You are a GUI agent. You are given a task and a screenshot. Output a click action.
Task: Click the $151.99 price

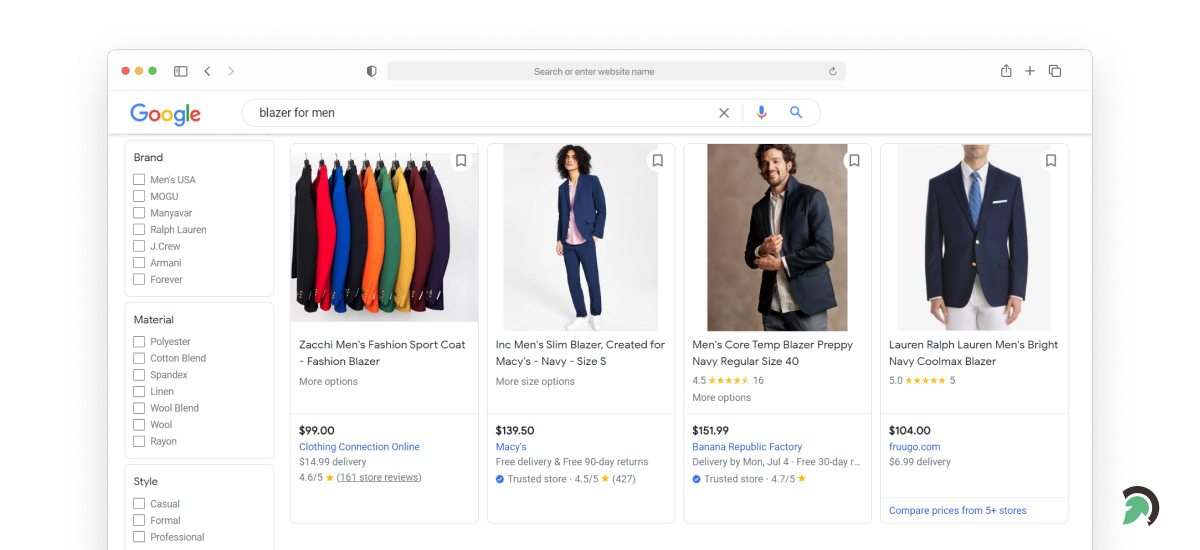711,431
